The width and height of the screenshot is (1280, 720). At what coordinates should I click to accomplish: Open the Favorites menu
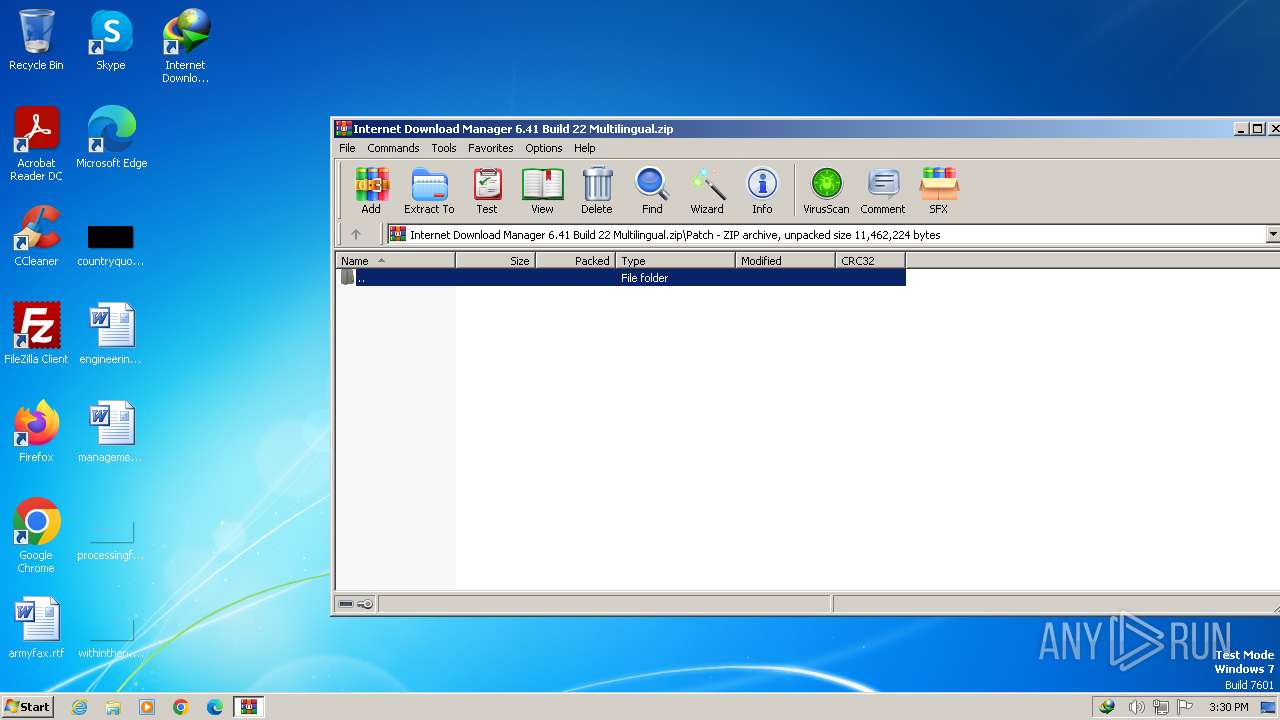pyautogui.click(x=491, y=148)
